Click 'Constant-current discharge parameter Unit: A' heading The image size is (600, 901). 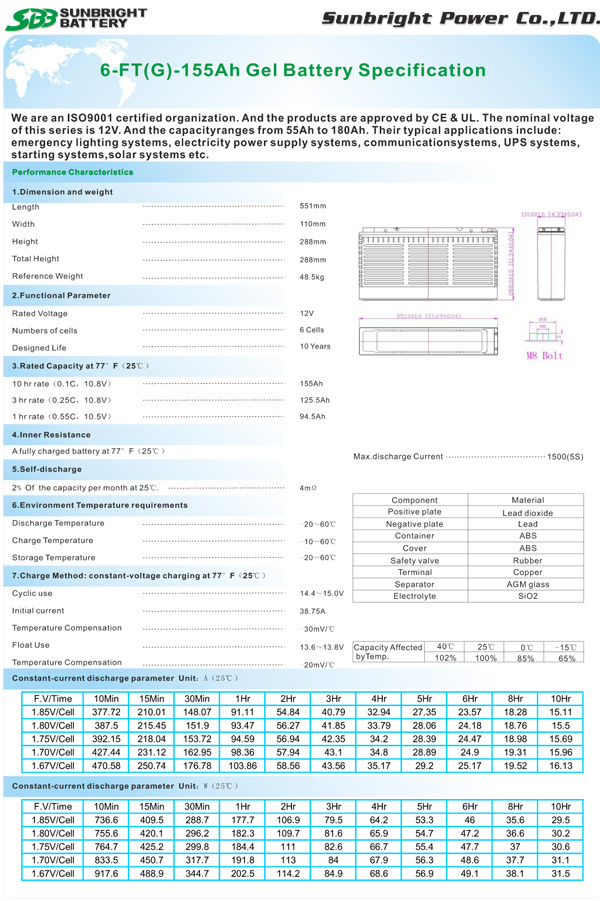tap(125, 678)
